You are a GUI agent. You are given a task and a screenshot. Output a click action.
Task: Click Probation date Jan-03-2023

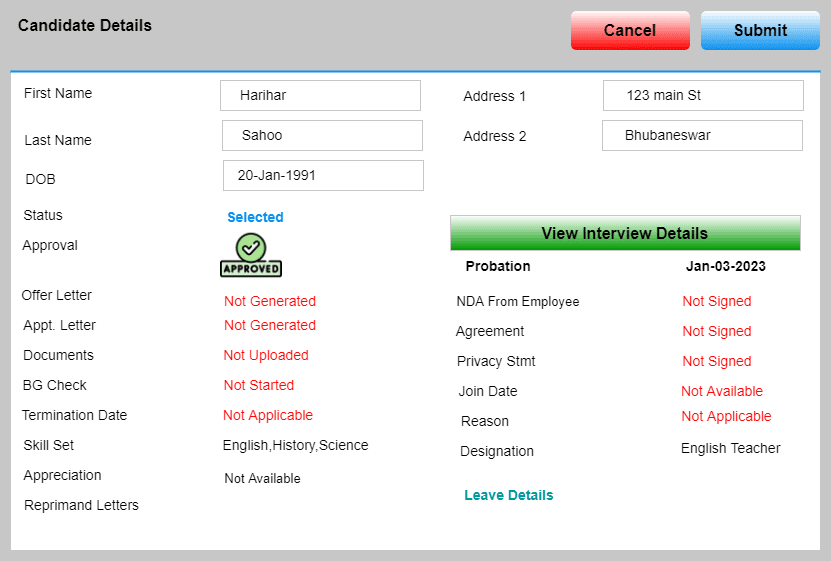726,266
